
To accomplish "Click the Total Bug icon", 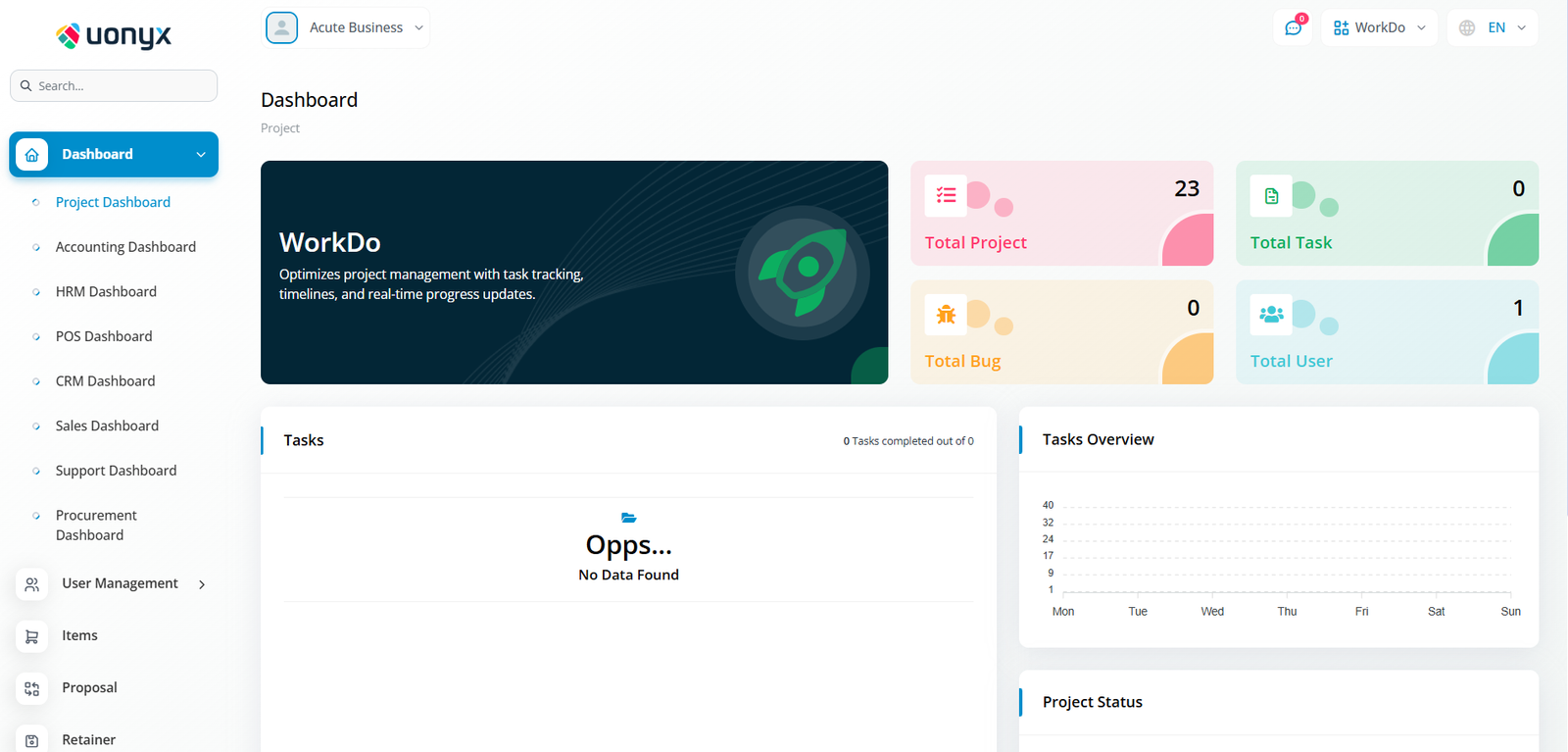I will (946, 315).
